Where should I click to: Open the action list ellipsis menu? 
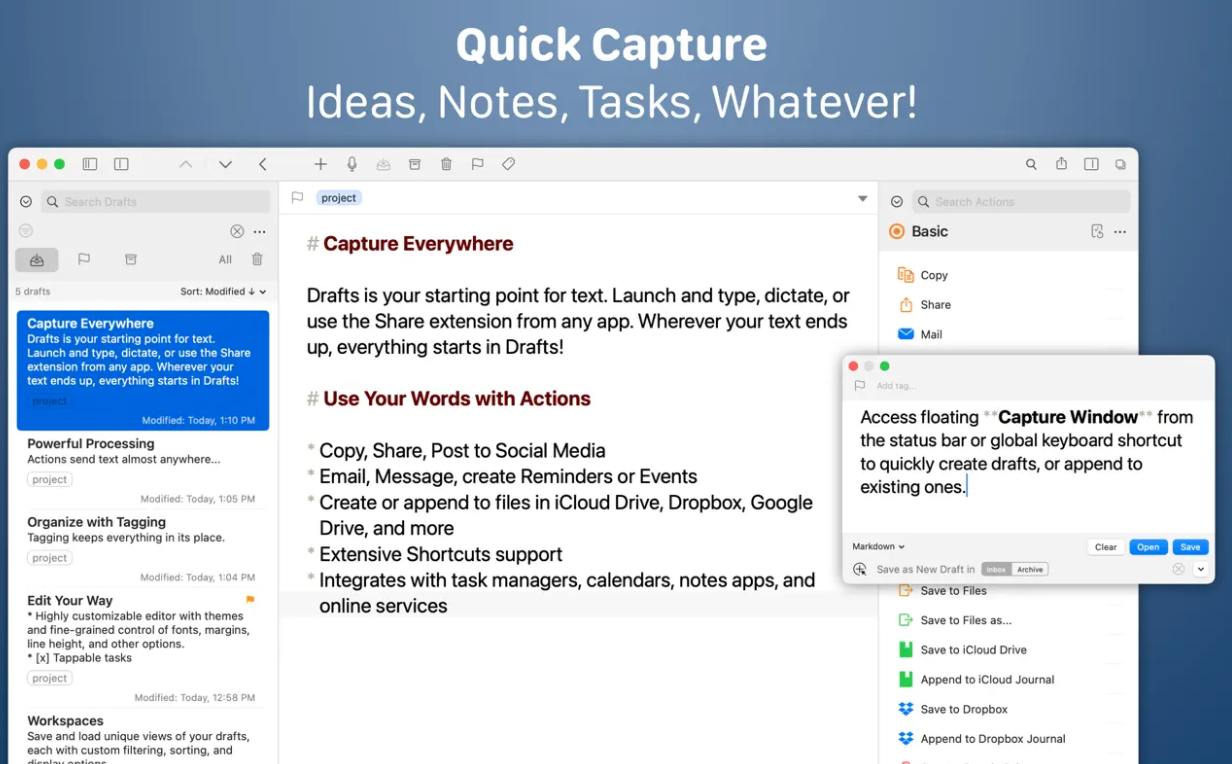1120,232
